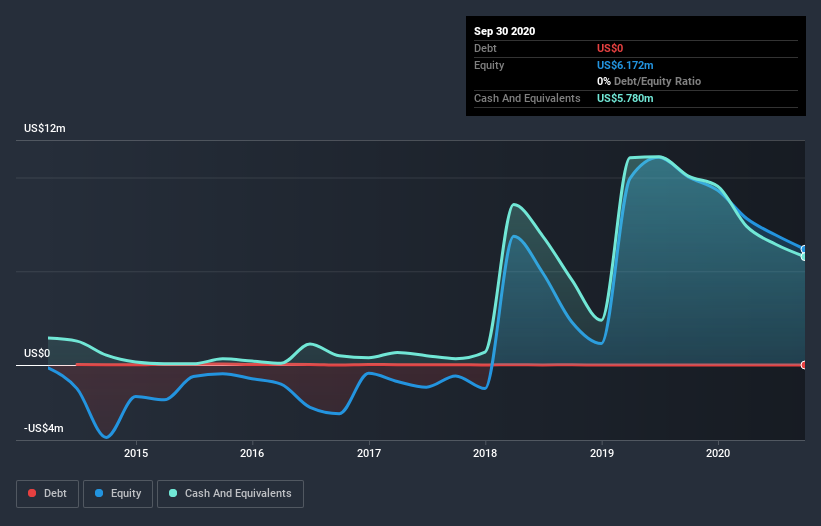The height and width of the screenshot is (526, 821).
Task: Click the 2018 x-axis label
Action: (x=485, y=453)
